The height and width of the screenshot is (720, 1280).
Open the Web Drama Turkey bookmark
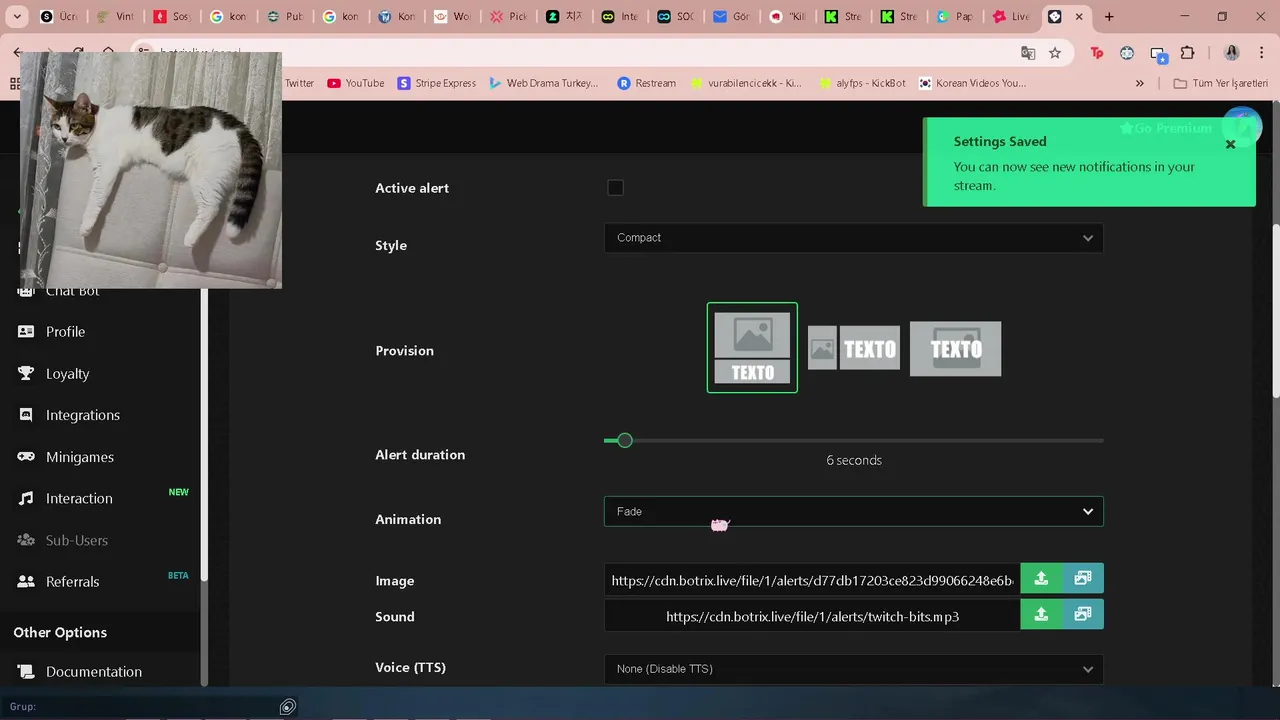(x=544, y=83)
